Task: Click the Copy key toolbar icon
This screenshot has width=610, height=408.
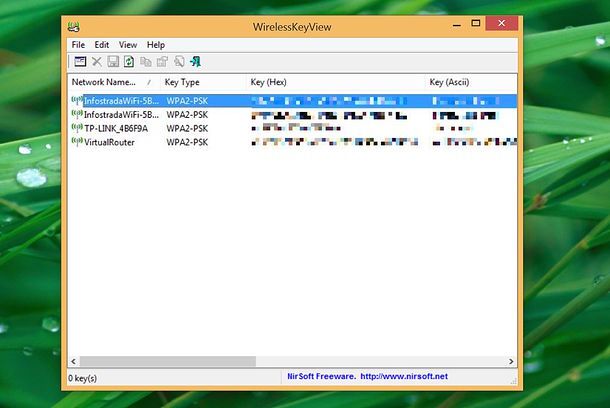Action: tap(162, 61)
